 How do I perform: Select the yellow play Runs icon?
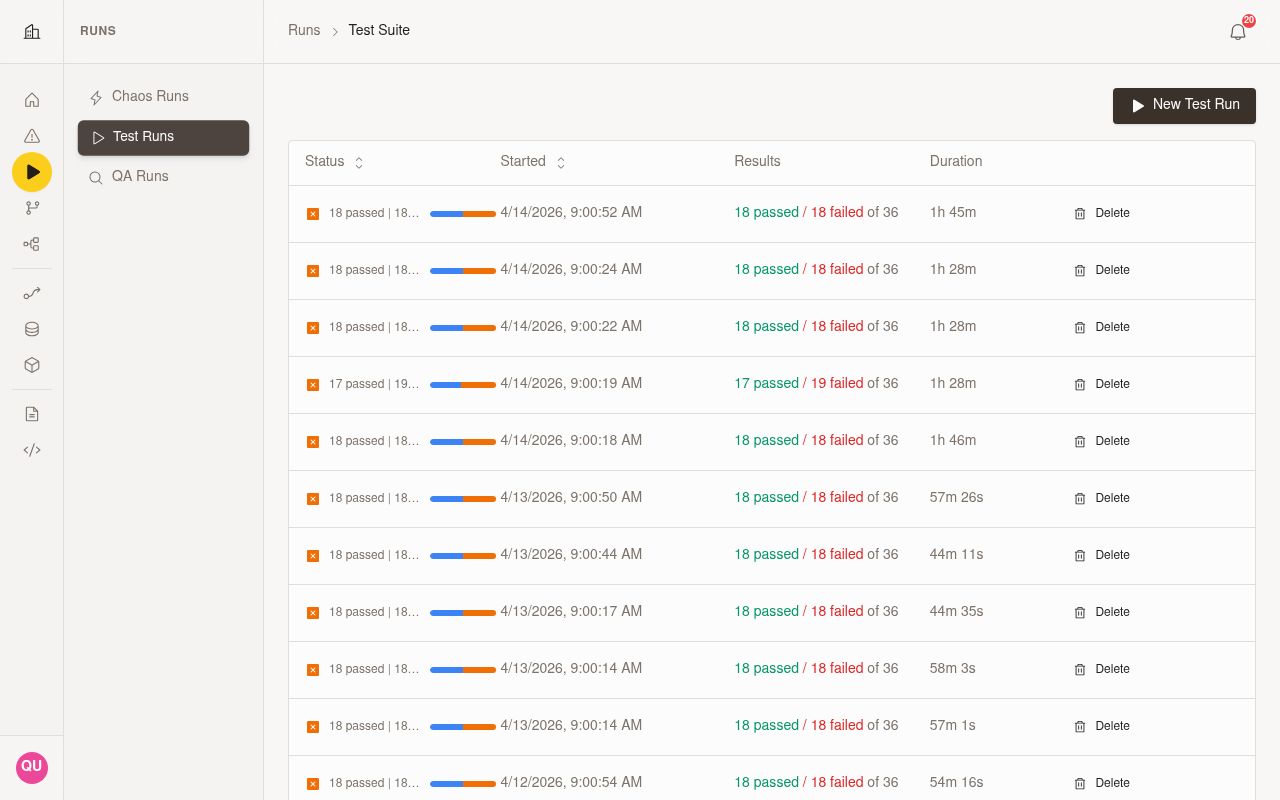32,172
